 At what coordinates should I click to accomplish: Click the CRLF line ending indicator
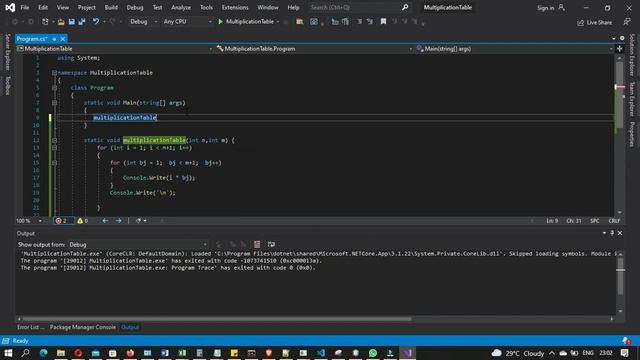coord(614,220)
